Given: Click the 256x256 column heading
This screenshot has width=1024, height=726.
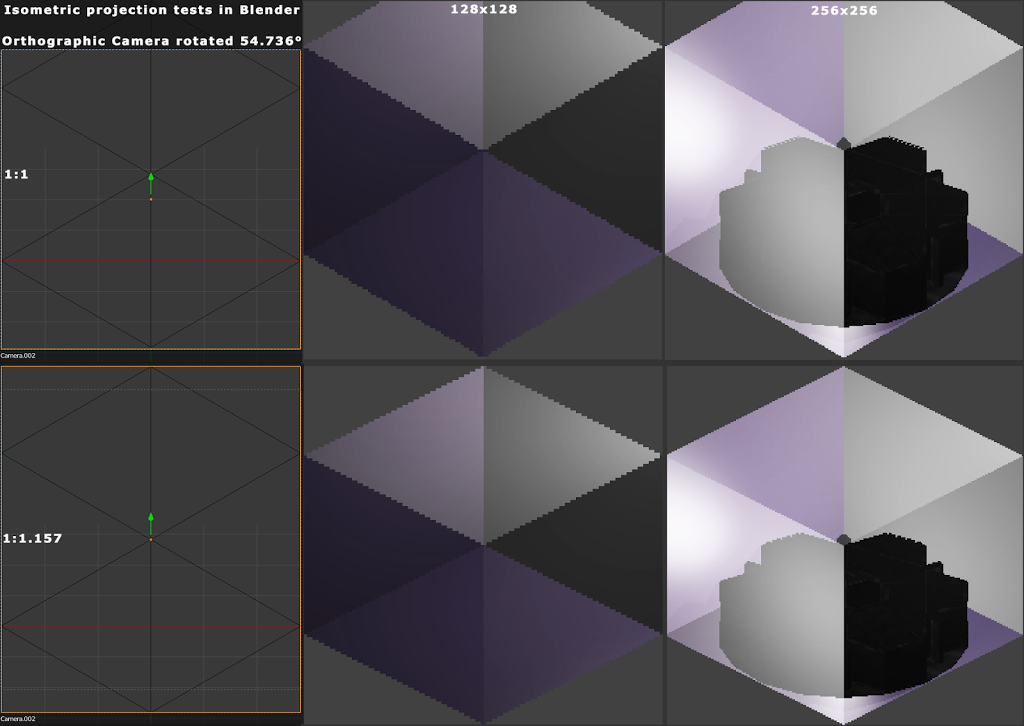Looking at the screenshot, I should (843, 10).
